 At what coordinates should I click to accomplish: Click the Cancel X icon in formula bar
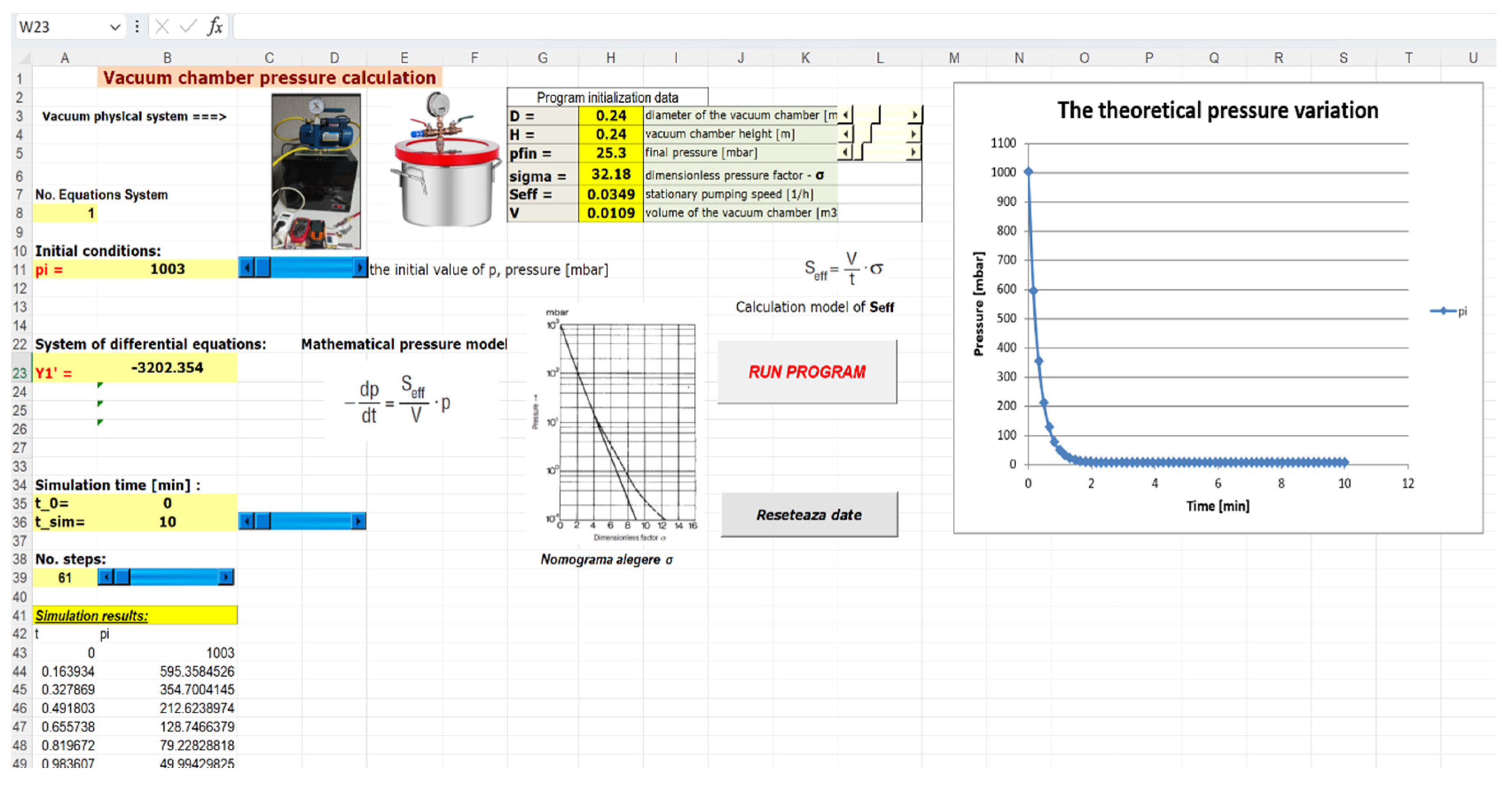[x=162, y=26]
